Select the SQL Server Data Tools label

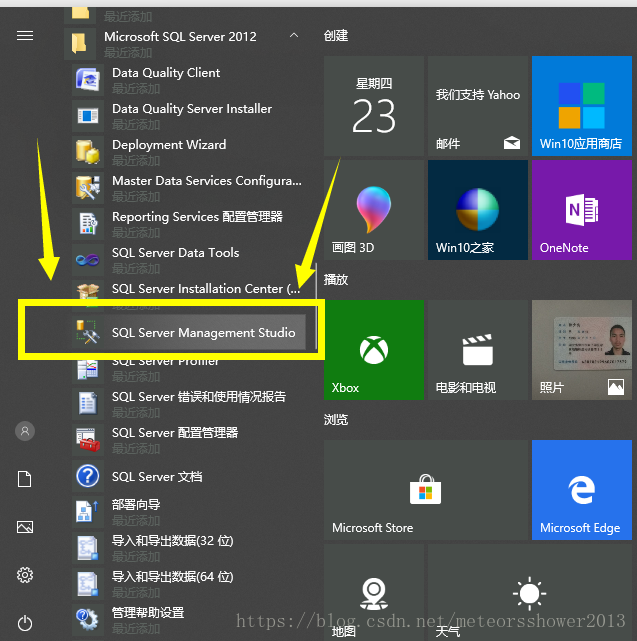(175, 253)
